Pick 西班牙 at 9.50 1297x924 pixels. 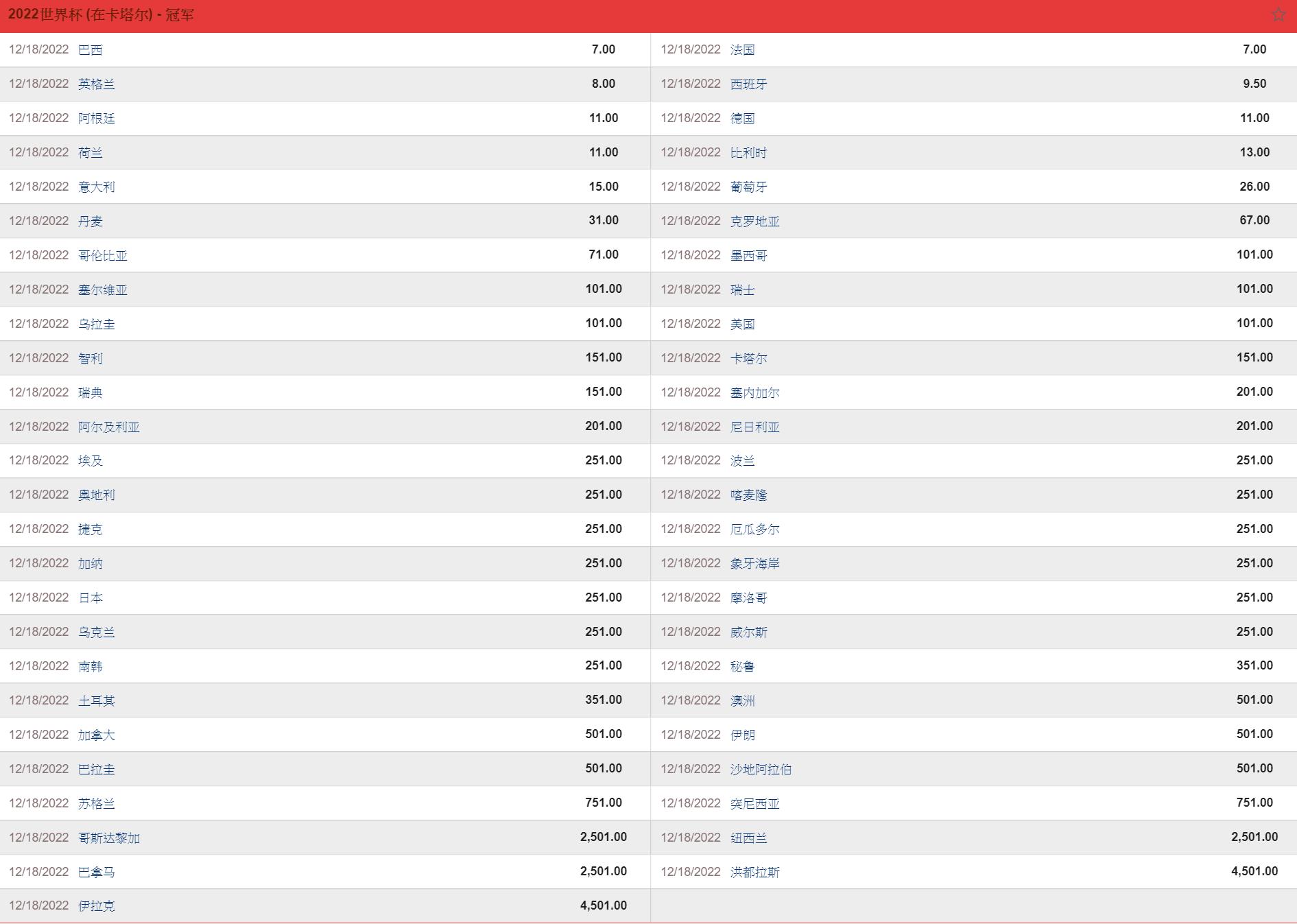click(1254, 84)
